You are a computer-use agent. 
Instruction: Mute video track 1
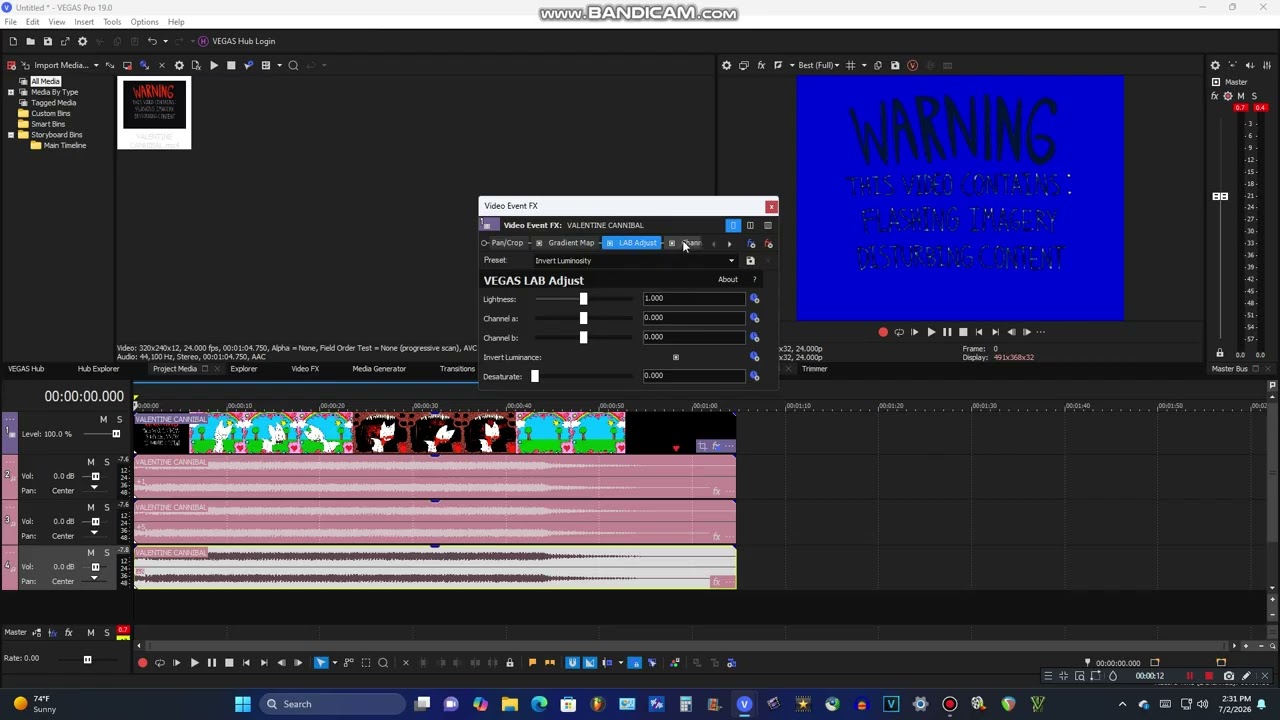pyautogui.click(x=103, y=419)
